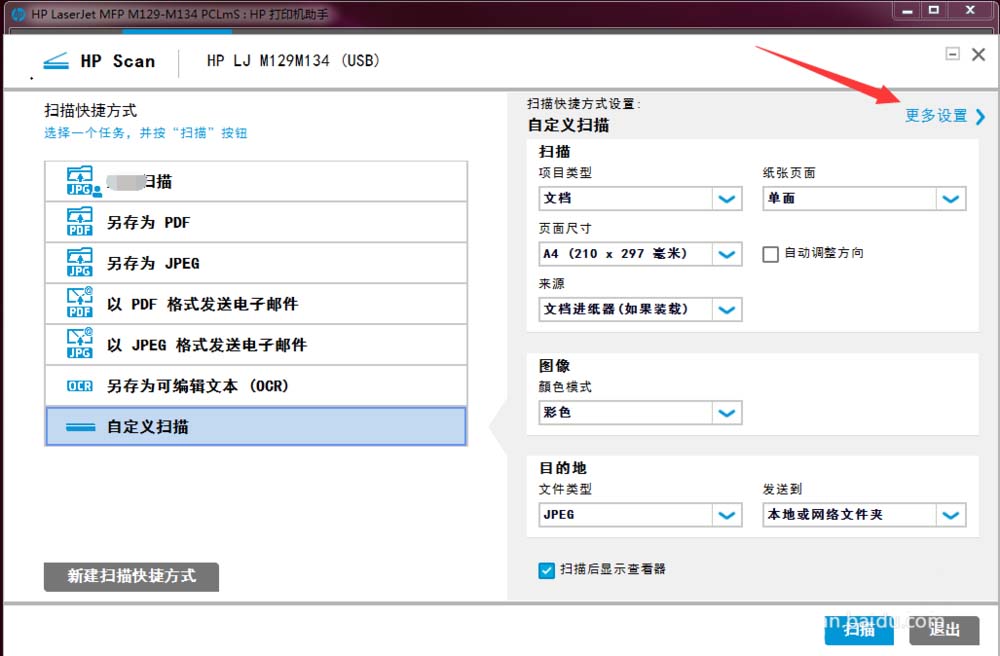The image size is (1000, 656).
Task: Close the HP Scan inner panel
Action: click(978, 54)
